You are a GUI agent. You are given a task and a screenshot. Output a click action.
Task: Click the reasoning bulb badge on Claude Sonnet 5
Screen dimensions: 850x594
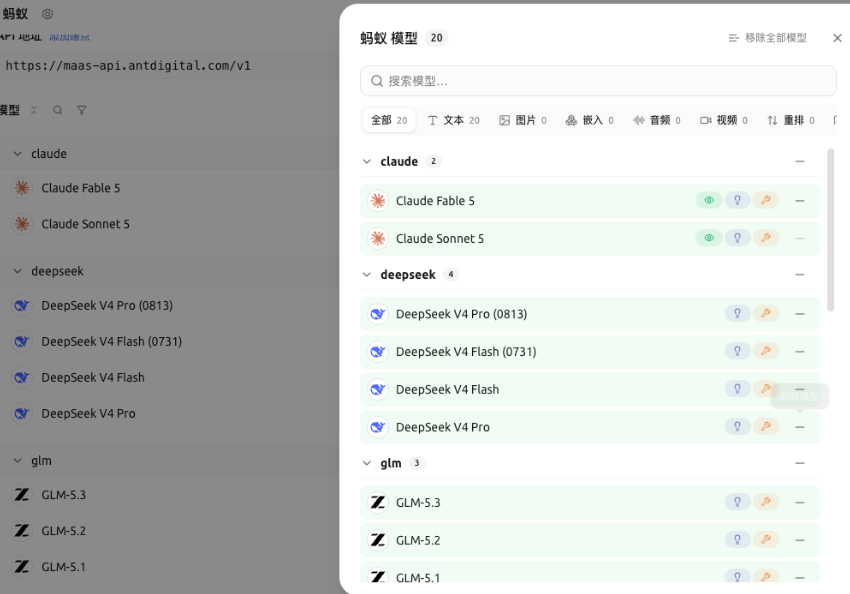[737, 238]
